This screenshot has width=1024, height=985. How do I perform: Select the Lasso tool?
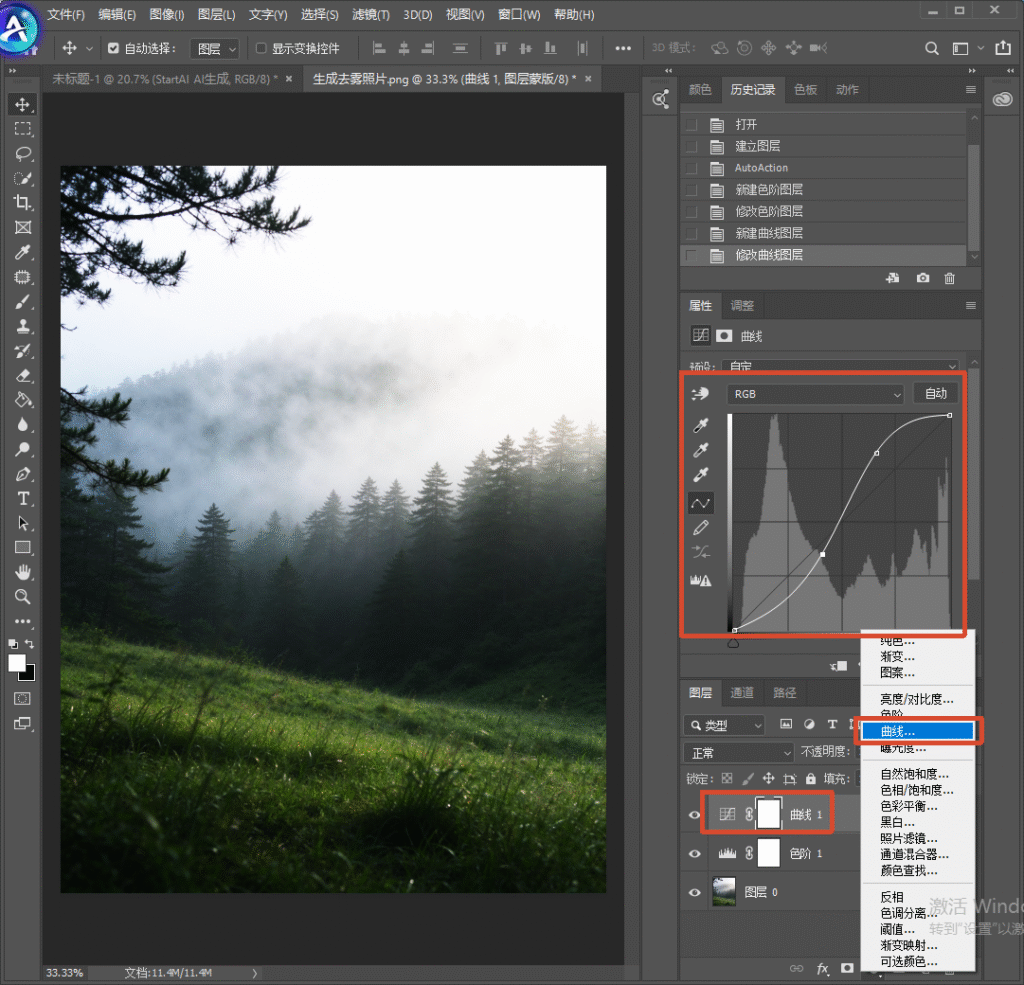tap(23, 154)
